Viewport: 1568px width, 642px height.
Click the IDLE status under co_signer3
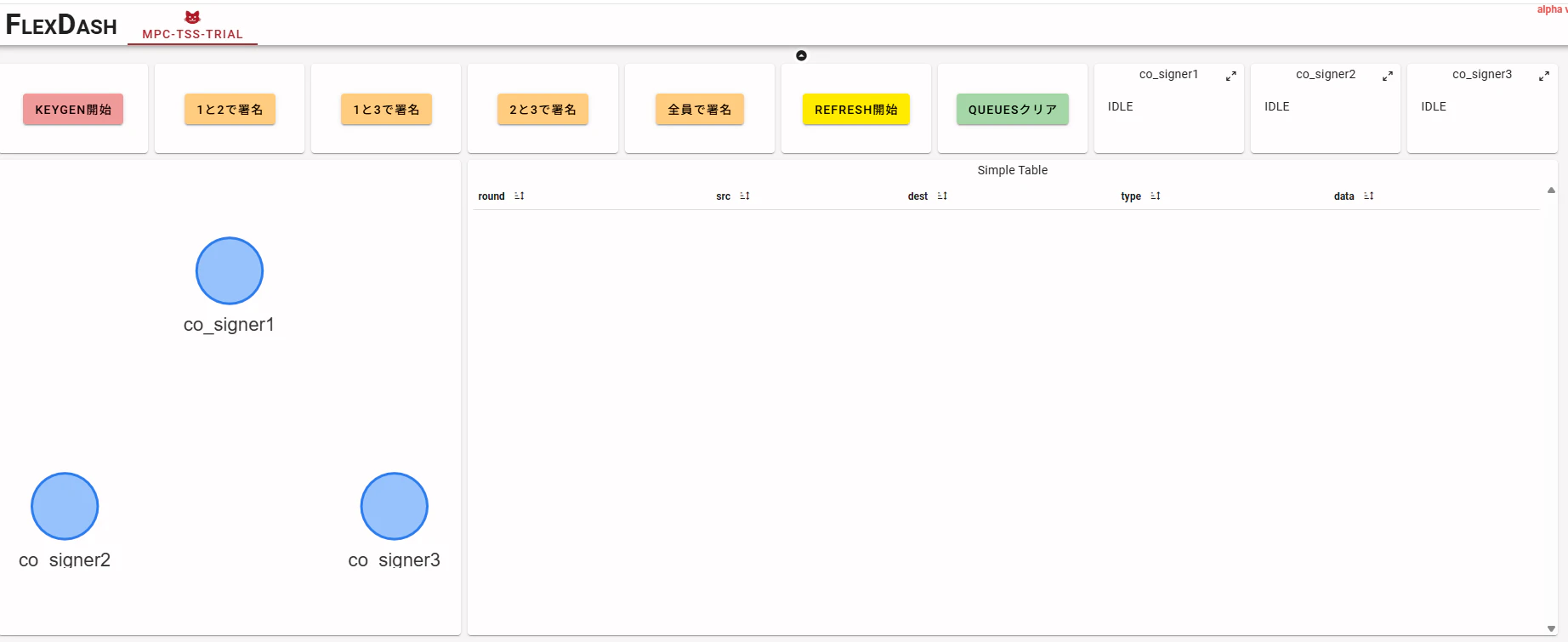point(1433,106)
